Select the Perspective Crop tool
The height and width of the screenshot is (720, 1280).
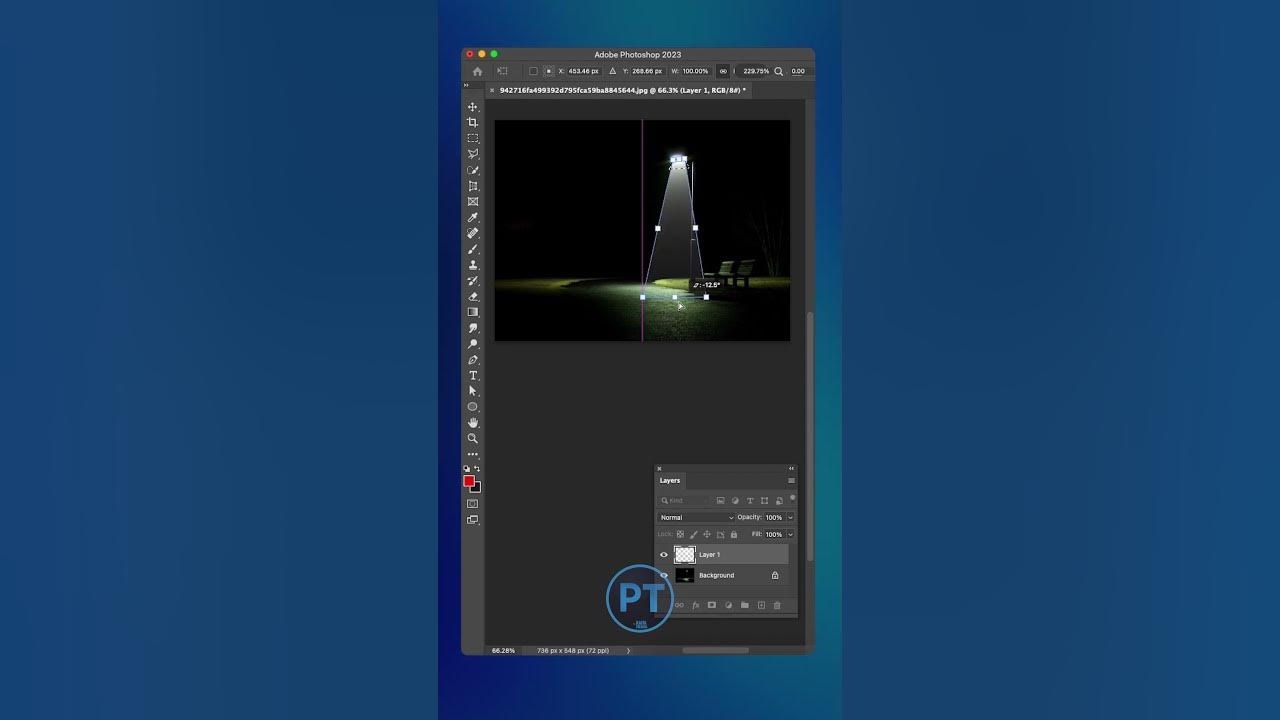473,186
